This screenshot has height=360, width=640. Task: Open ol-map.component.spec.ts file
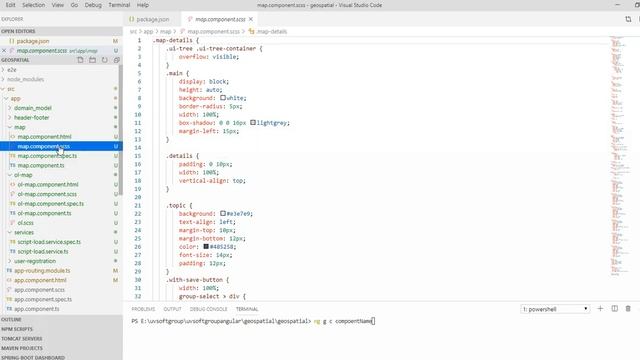[51, 204]
